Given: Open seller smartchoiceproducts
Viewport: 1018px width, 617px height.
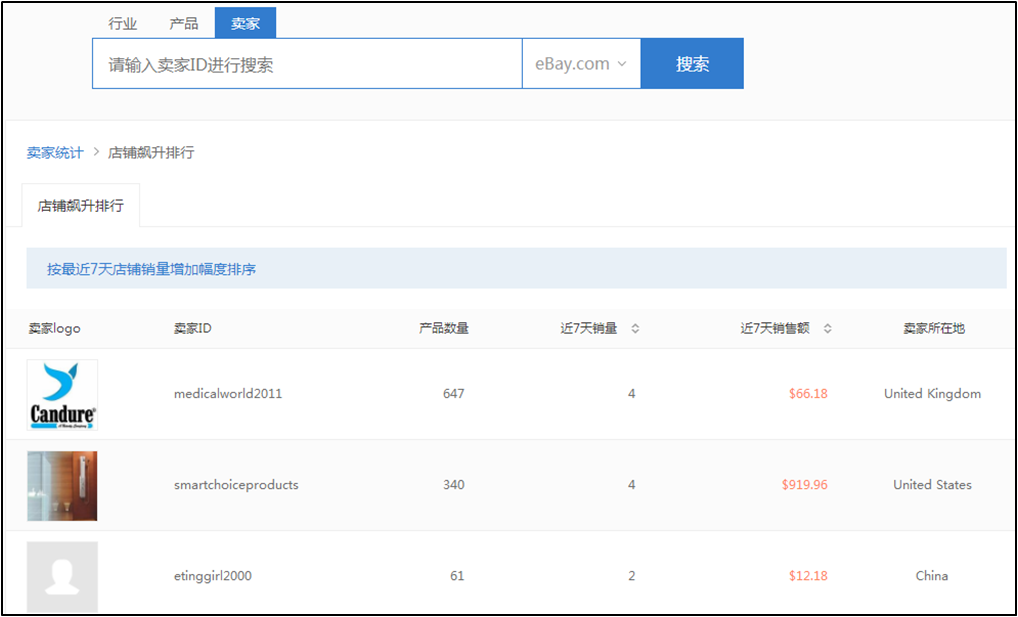Looking at the screenshot, I should click(x=236, y=485).
